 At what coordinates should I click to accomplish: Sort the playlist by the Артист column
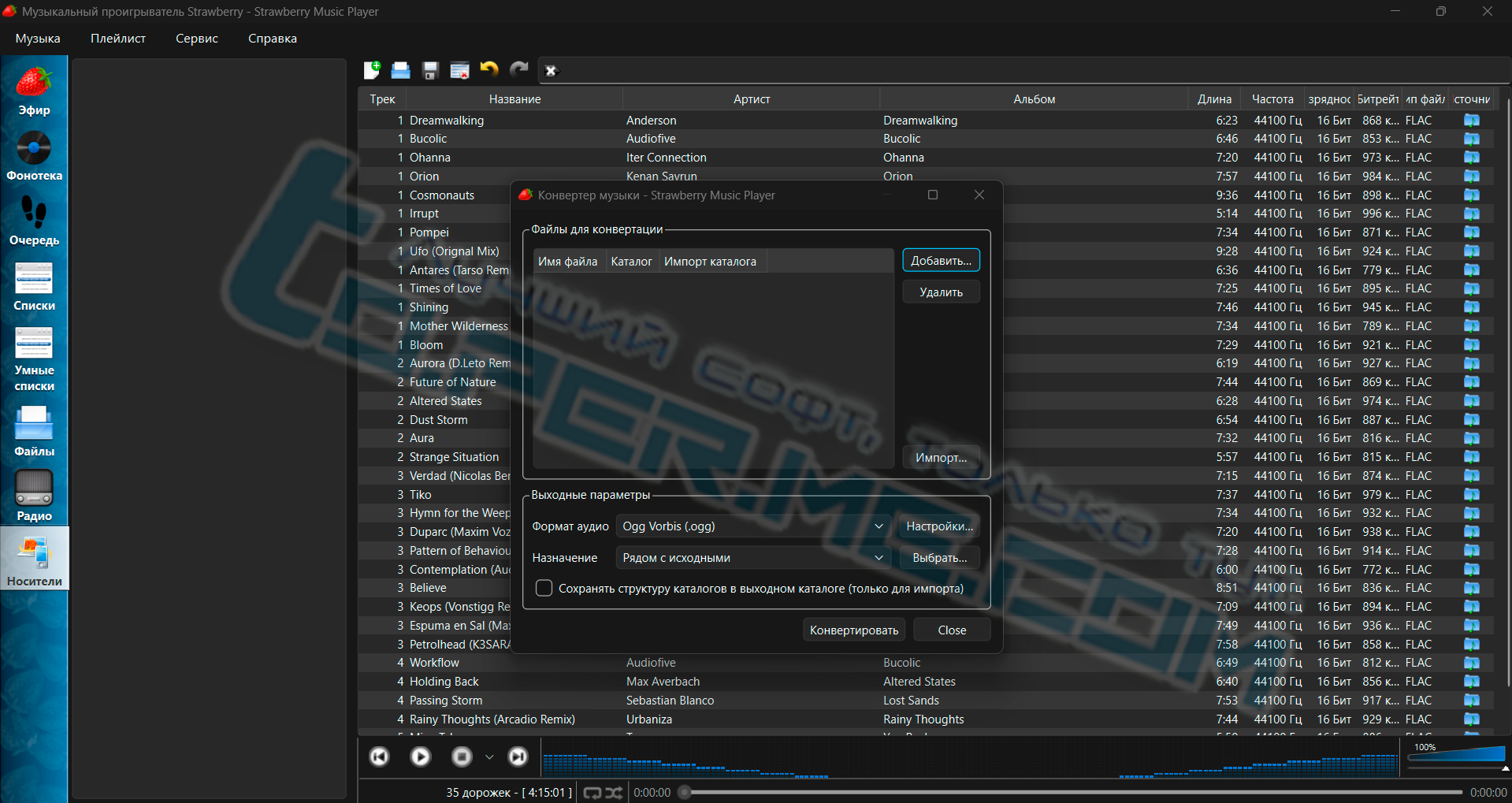(752, 99)
